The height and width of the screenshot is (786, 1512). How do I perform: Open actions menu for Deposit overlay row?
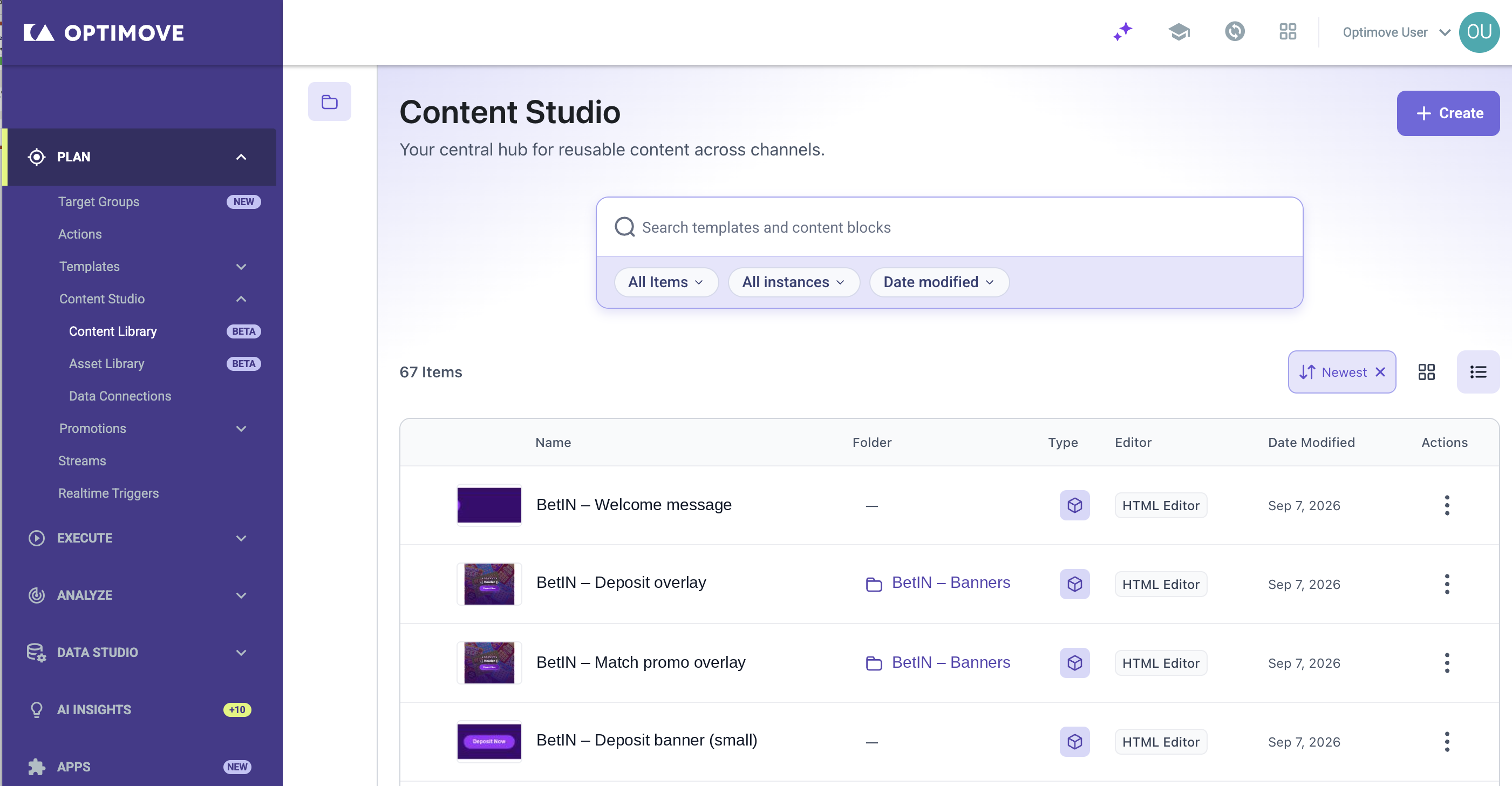click(x=1447, y=584)
